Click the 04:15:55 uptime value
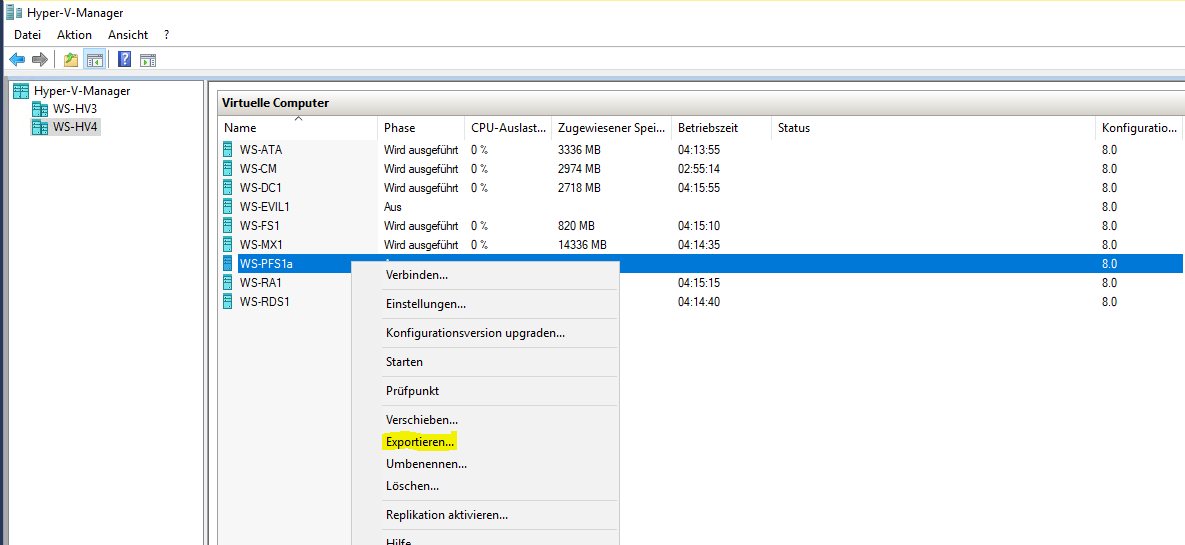The image size is (1185, 545). tap(699, 187)
